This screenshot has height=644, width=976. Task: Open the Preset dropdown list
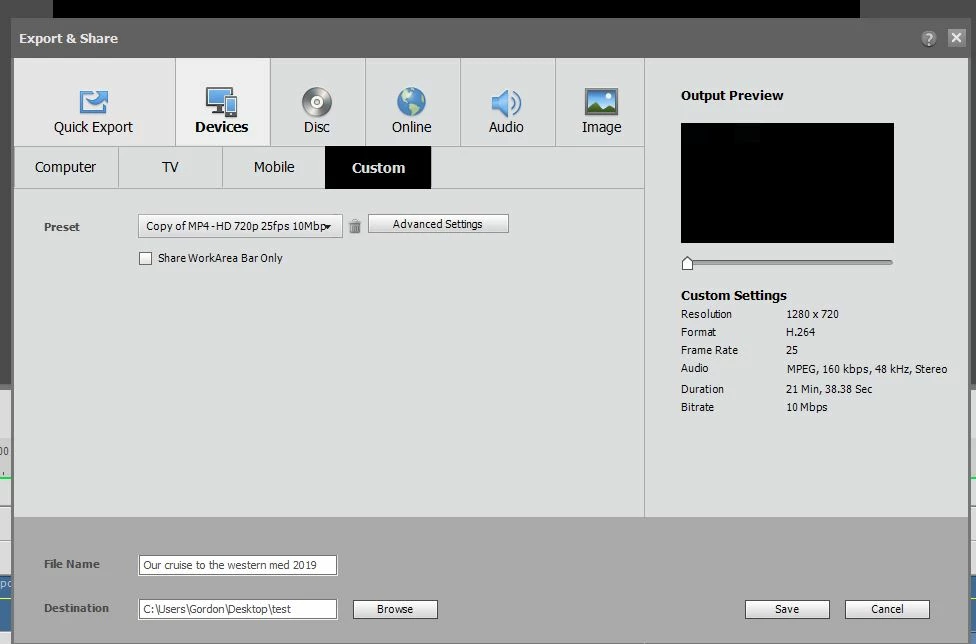coord(240,226)
